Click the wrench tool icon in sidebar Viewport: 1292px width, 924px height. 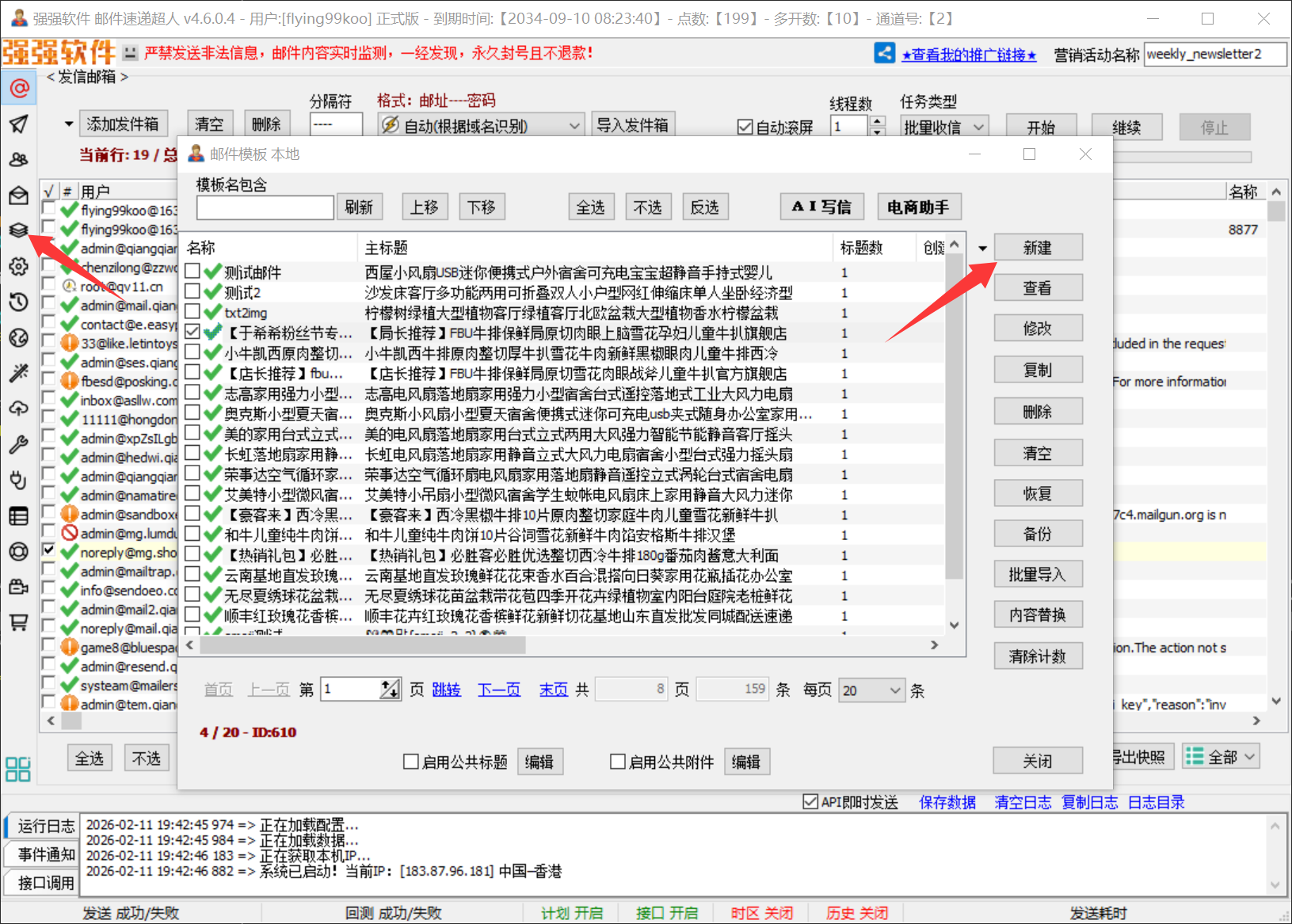click(19, 444)
